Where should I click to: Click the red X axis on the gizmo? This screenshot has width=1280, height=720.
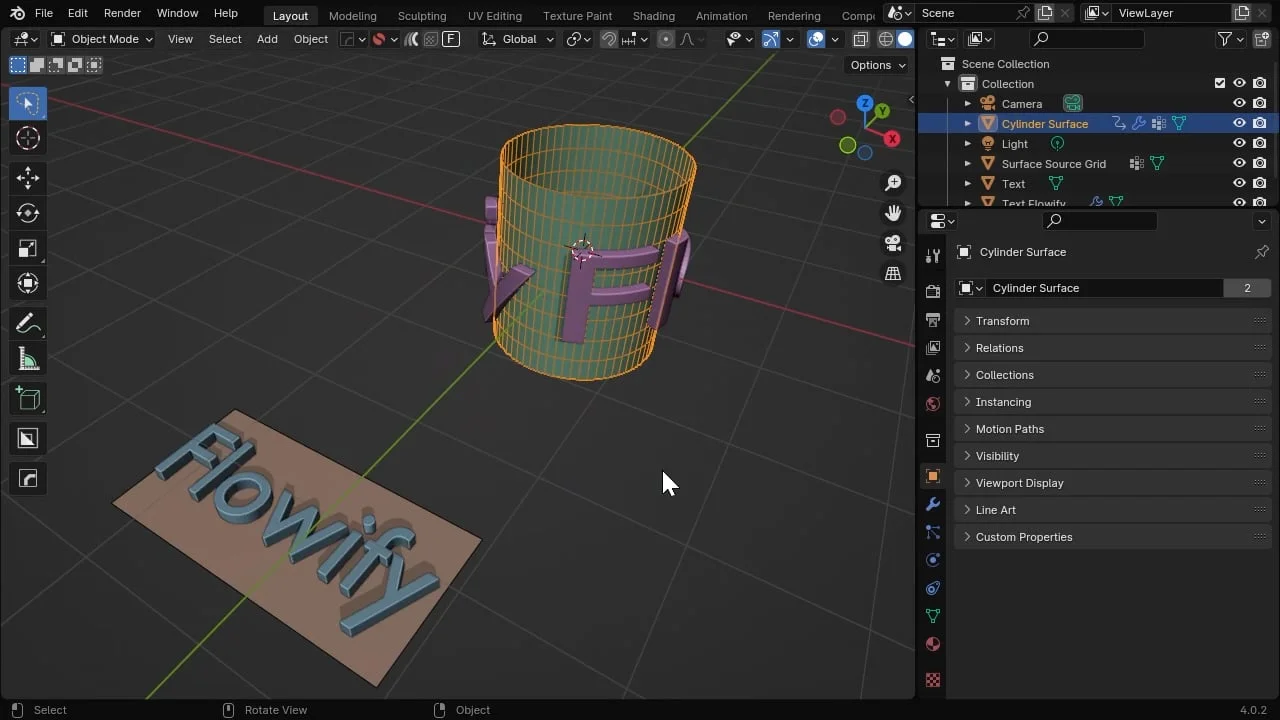[892, 139]
